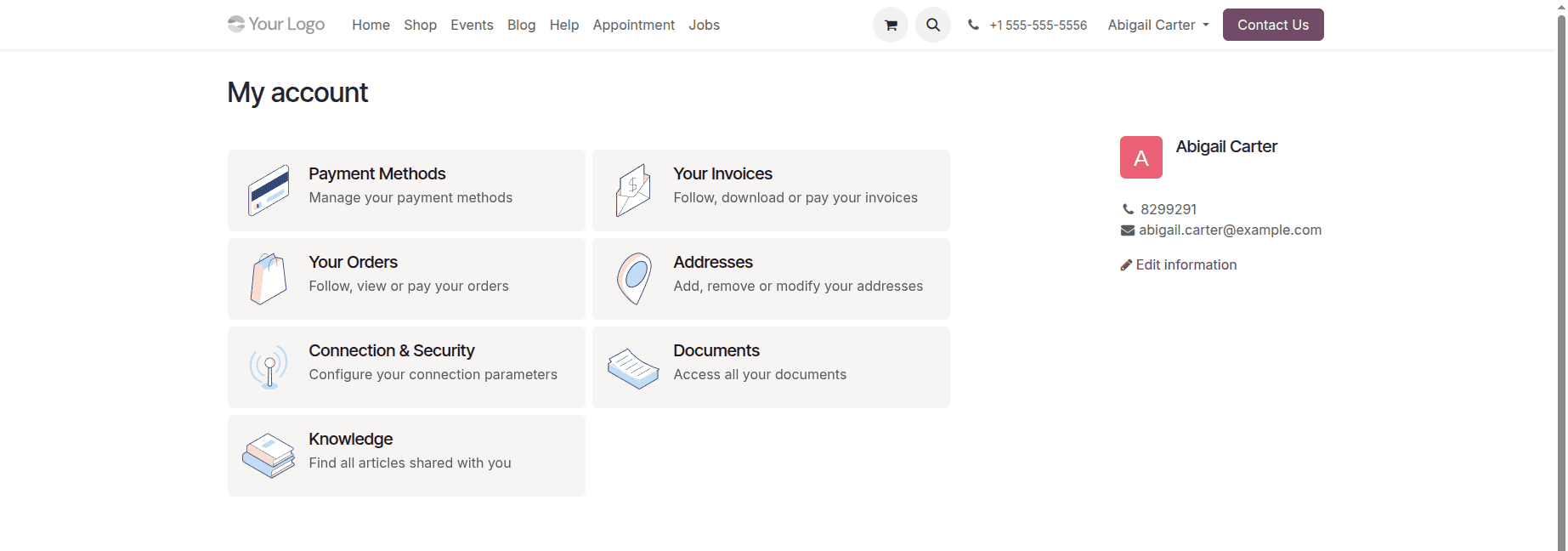Click 'Follow, view or pay your orders' text
The height and width of the screenshot is (551, 1568).
pos(409,286)
